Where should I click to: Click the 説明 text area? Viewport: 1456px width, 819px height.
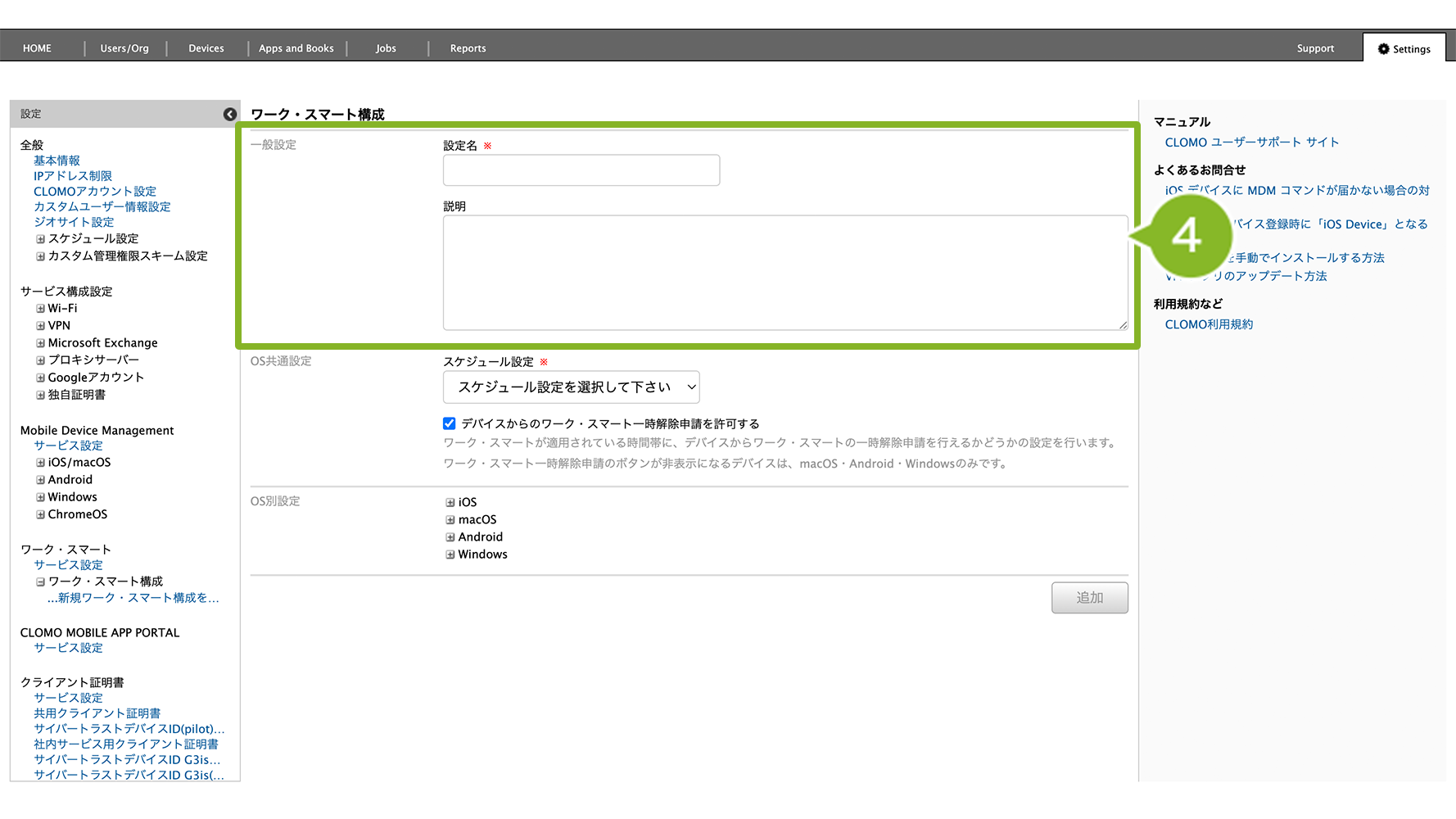coord(785,273)
